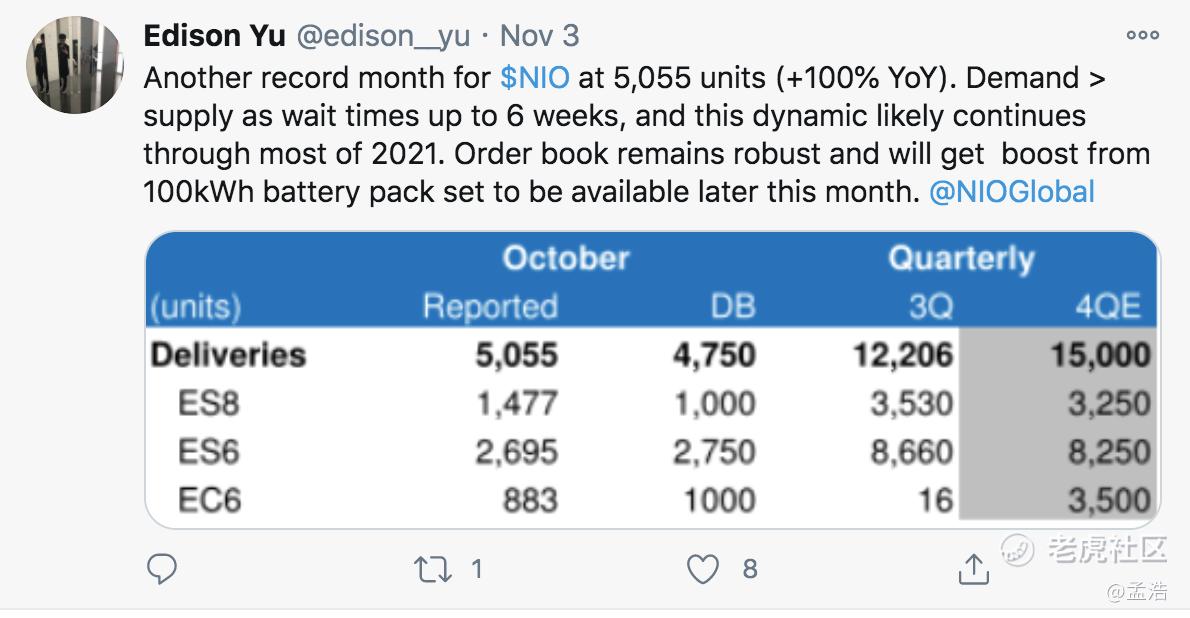Open the Nov 3 tweet timestamp
This screenshot has height=618, width=1190.
(539, 36)
